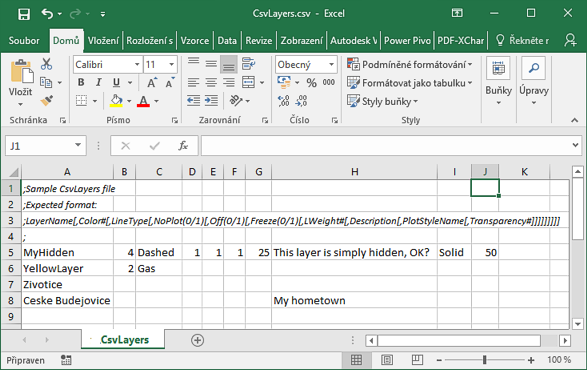Click the Borders icon

click(82, 100)
